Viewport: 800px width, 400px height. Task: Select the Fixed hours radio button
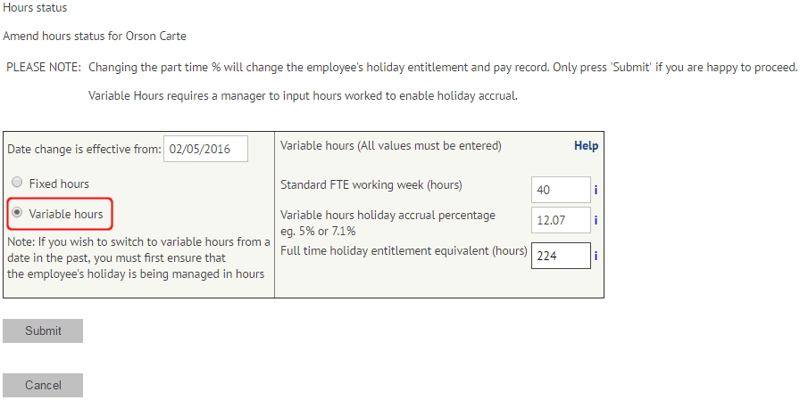pyautogui.click(x=17, y=183)
